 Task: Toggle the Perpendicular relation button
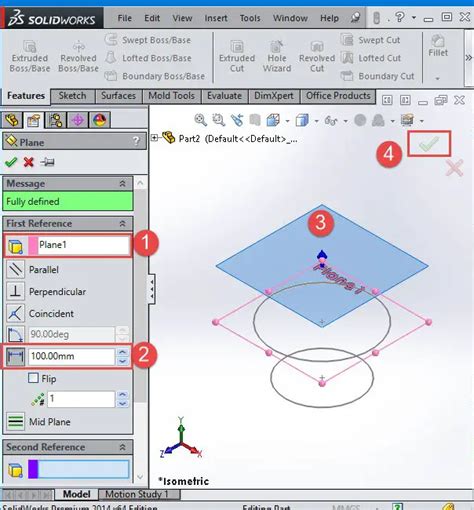pos(15,291)
